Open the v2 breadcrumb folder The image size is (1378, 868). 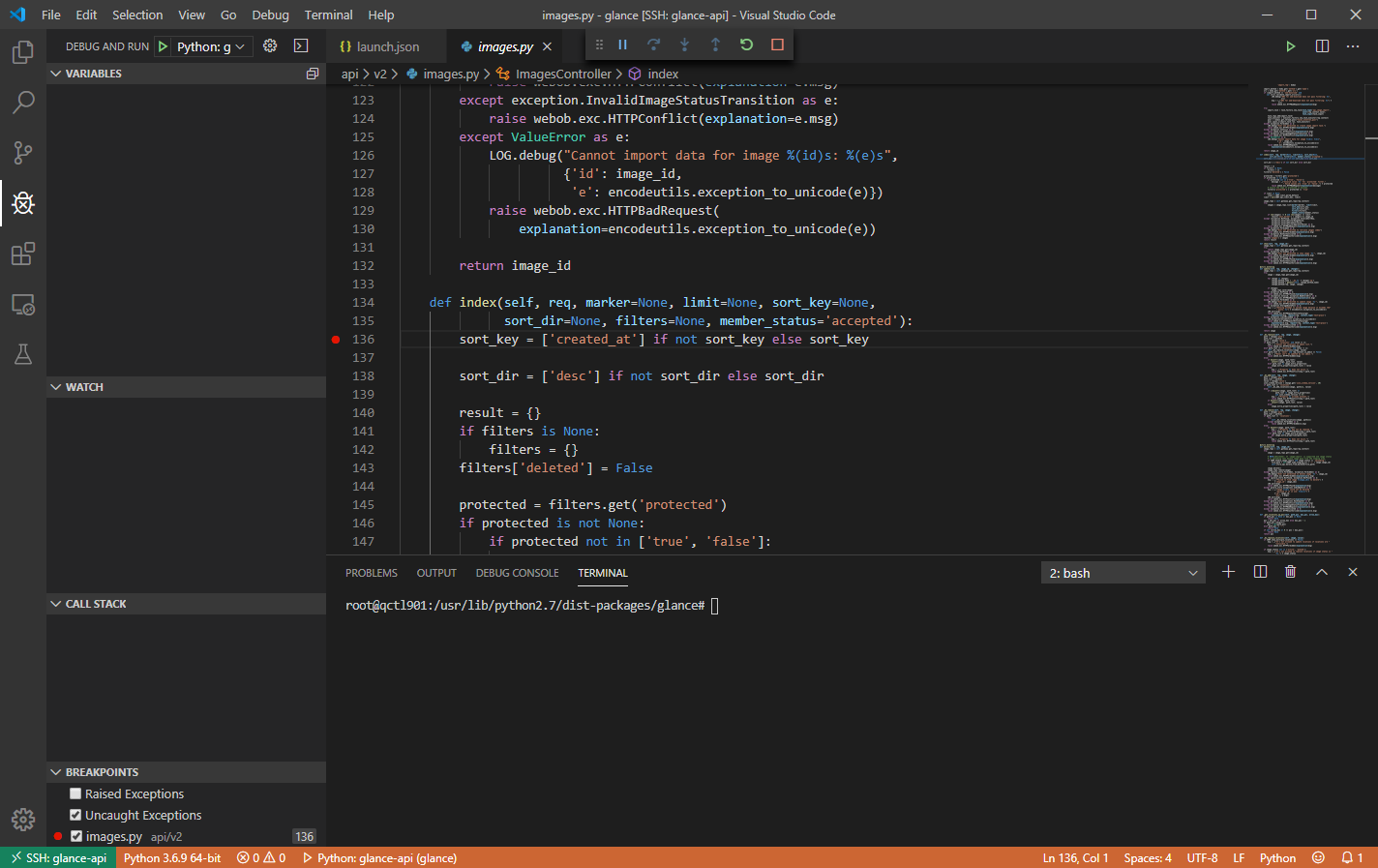[x=379, y=74]
